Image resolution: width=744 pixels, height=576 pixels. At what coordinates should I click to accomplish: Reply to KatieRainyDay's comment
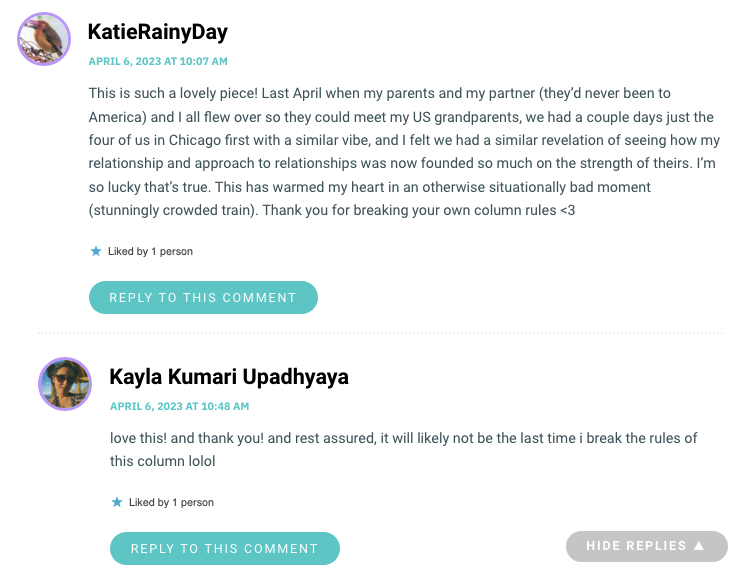coord(203,297)
